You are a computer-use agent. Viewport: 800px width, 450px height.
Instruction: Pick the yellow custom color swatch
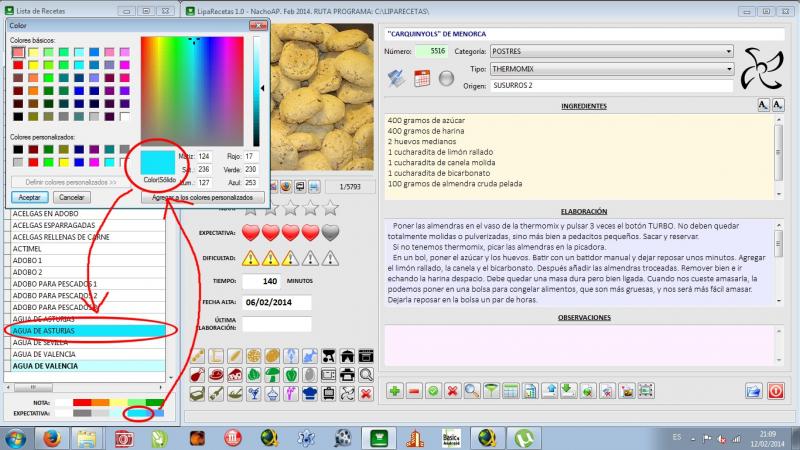tap(64, 162)
